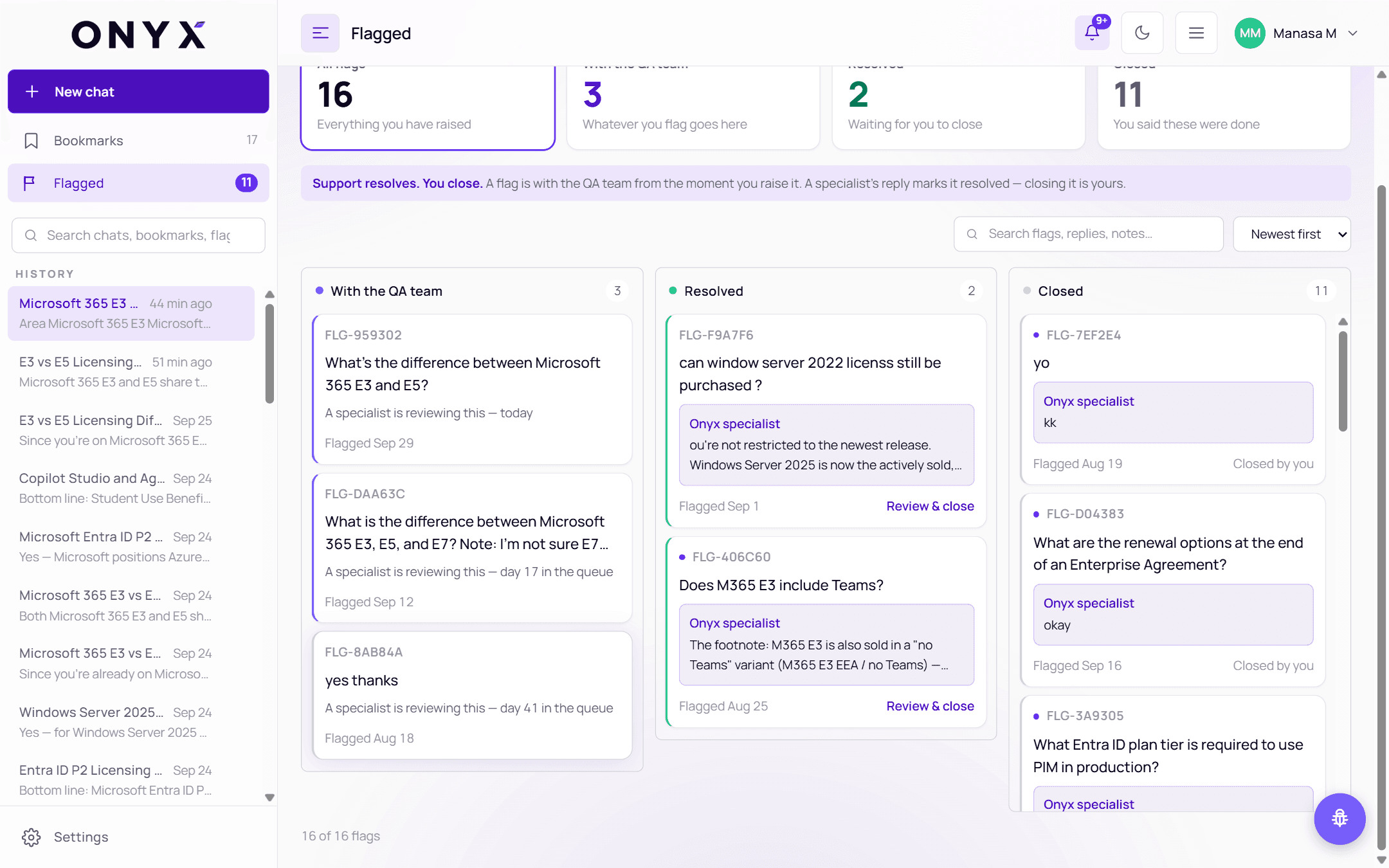Open the hamburger menu in header
The image size is (1389, 868).
pyautogui.click(x=1196, y=33)
